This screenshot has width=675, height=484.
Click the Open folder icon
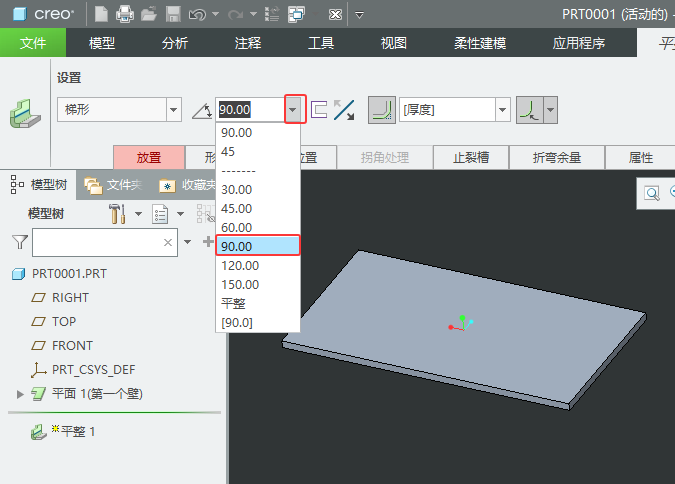point(149,14)
